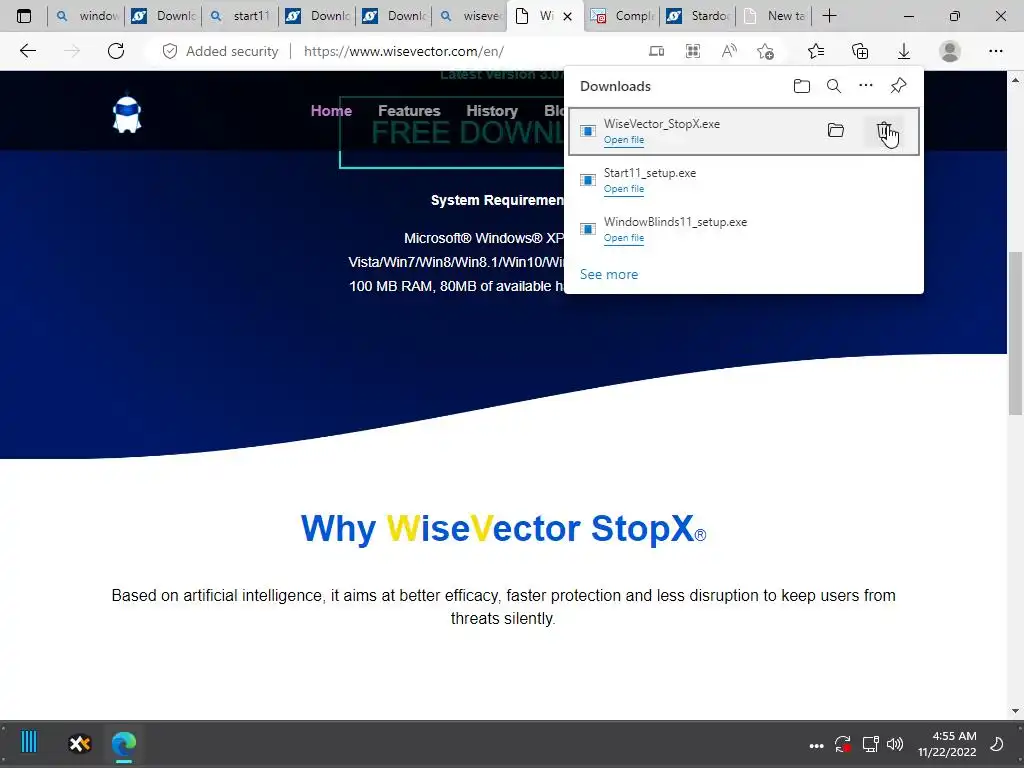Screen dimensions: 1024x768
Task: Switch to the 'window' search tab
Action: [86, 16]
